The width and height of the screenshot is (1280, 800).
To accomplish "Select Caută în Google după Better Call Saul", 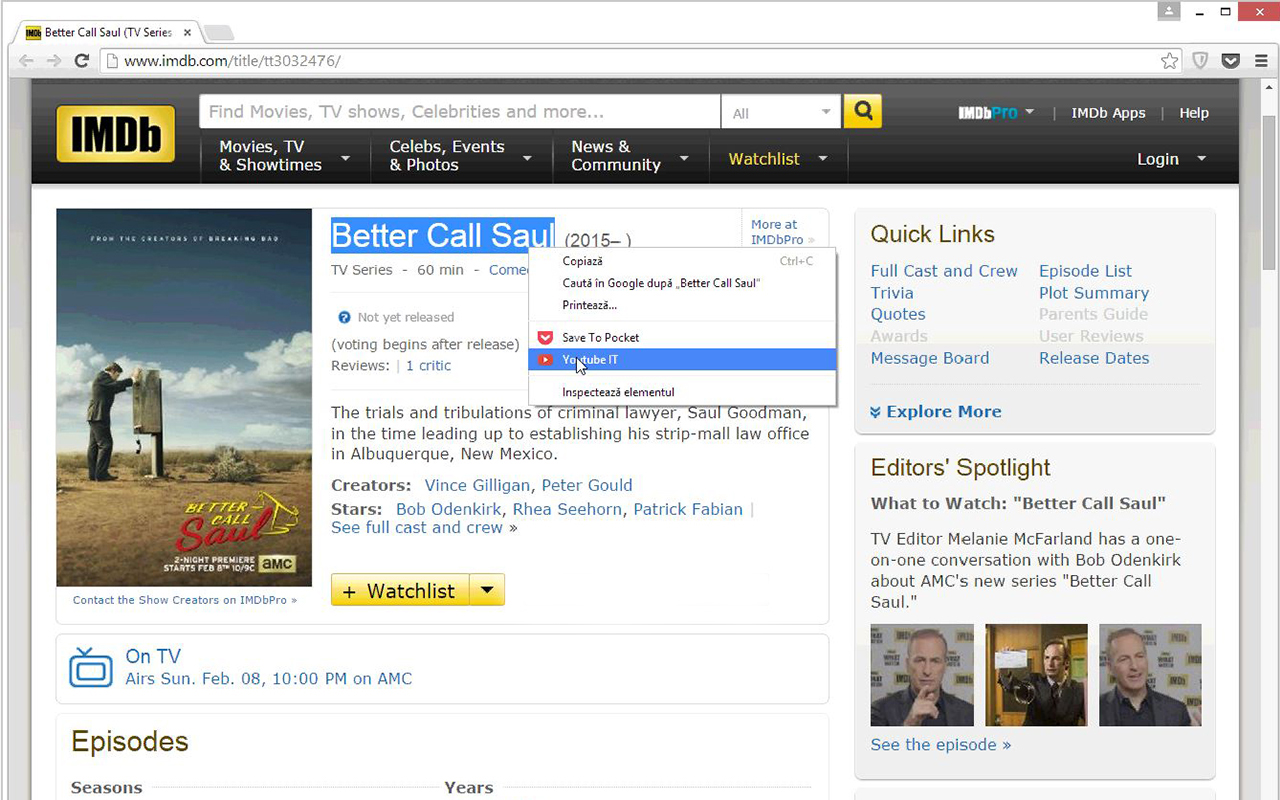I will coord(682,283).
